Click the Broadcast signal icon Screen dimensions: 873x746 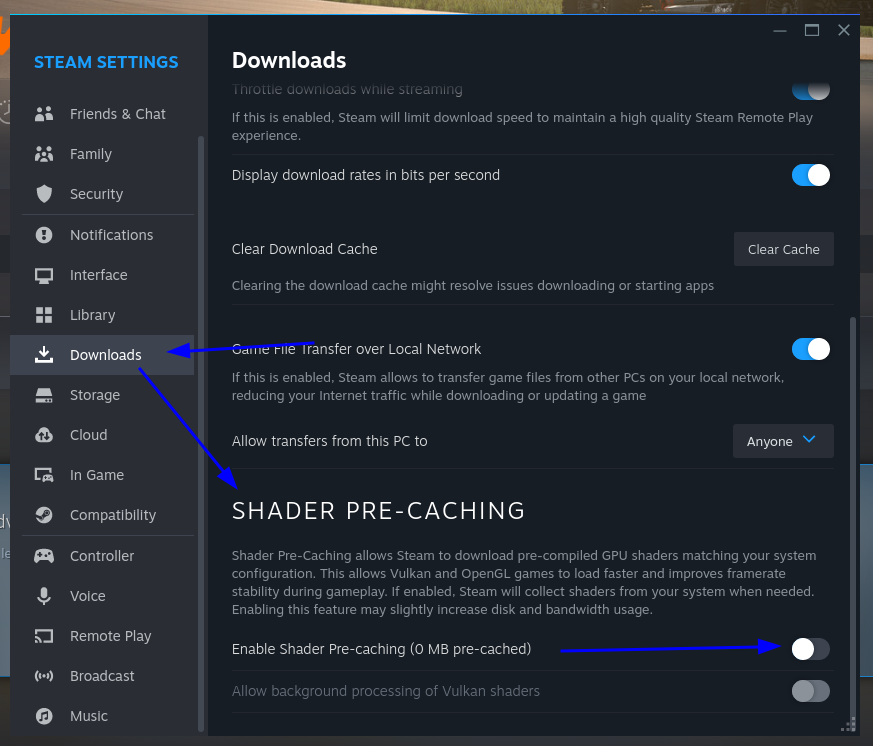44,676
